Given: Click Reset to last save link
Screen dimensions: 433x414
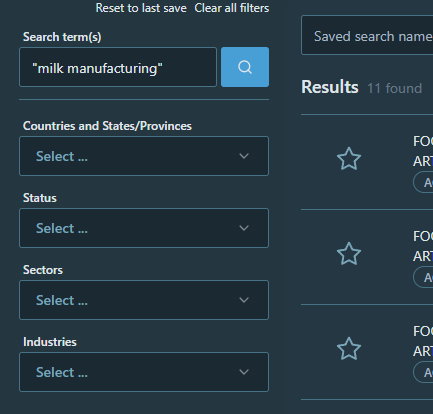Looking at the screenshot, I should (141, 8).
